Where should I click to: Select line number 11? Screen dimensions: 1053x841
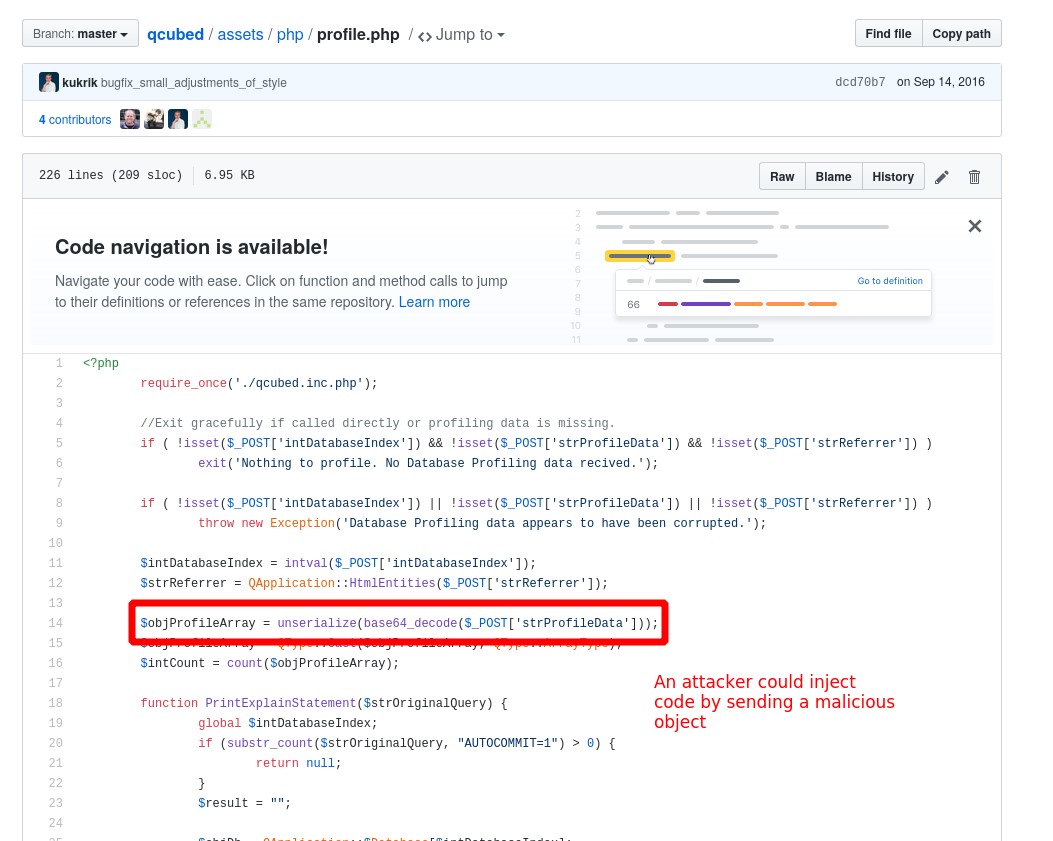click(x=56, y=563)
